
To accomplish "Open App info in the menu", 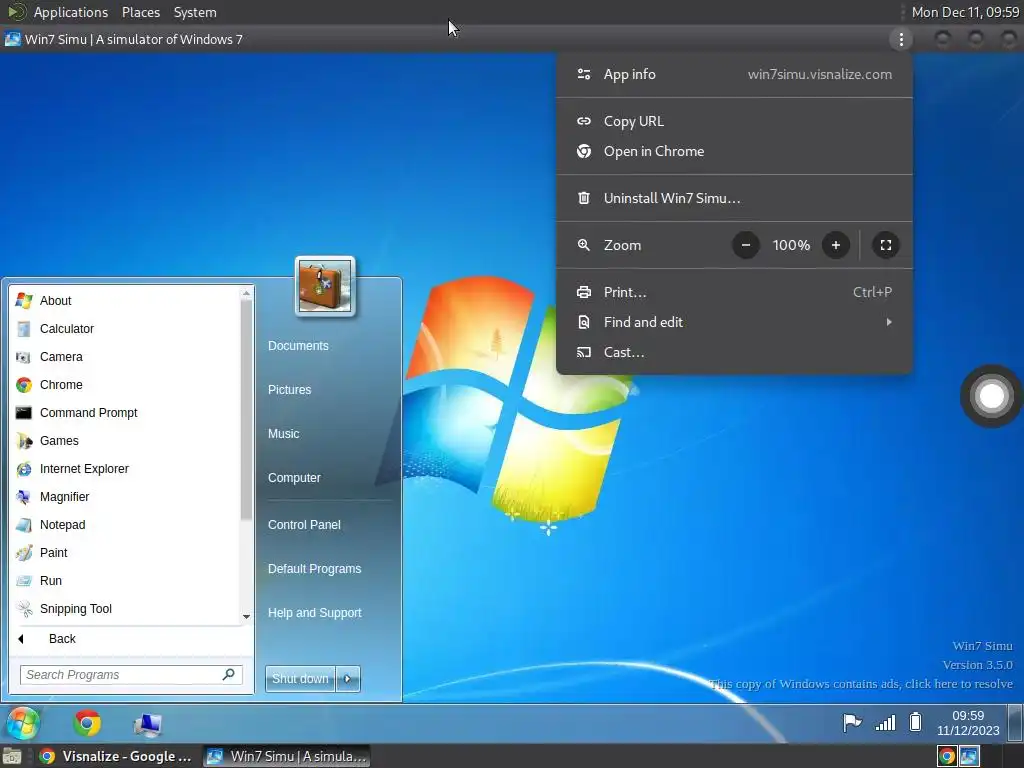I will click(x=734, y=74).
